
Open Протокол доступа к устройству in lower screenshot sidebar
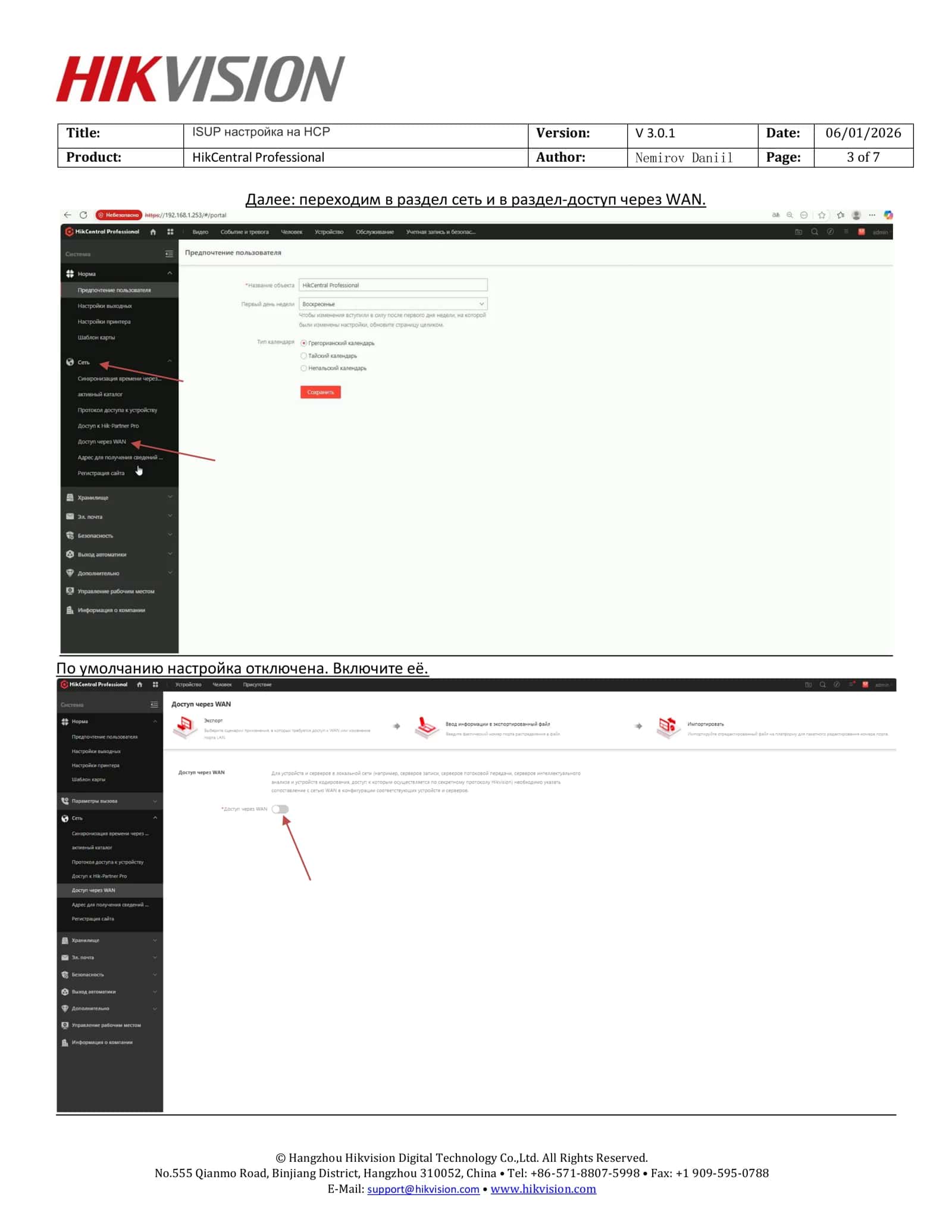[x=108, y=862]
